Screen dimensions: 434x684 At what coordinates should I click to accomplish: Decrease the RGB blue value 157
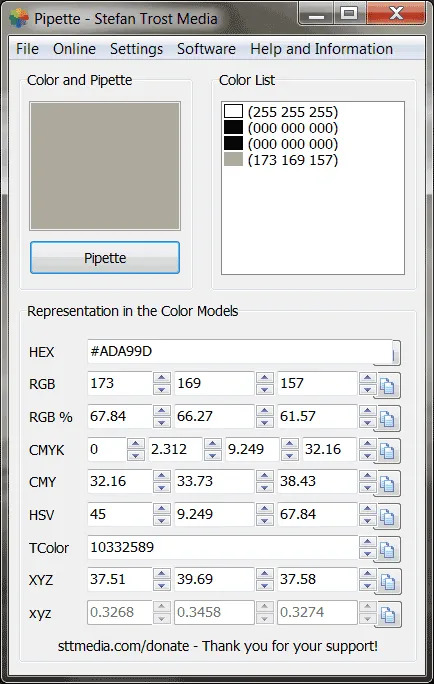tap(368, 389)
